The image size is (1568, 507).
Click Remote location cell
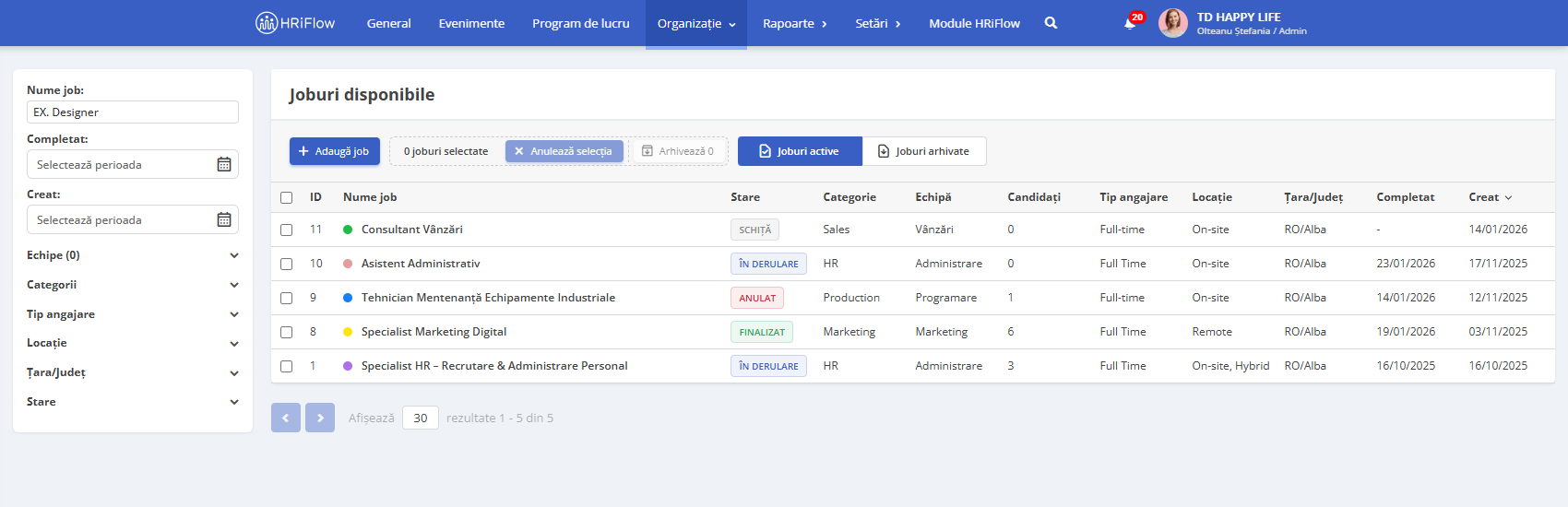click(x=1212, y=332)
